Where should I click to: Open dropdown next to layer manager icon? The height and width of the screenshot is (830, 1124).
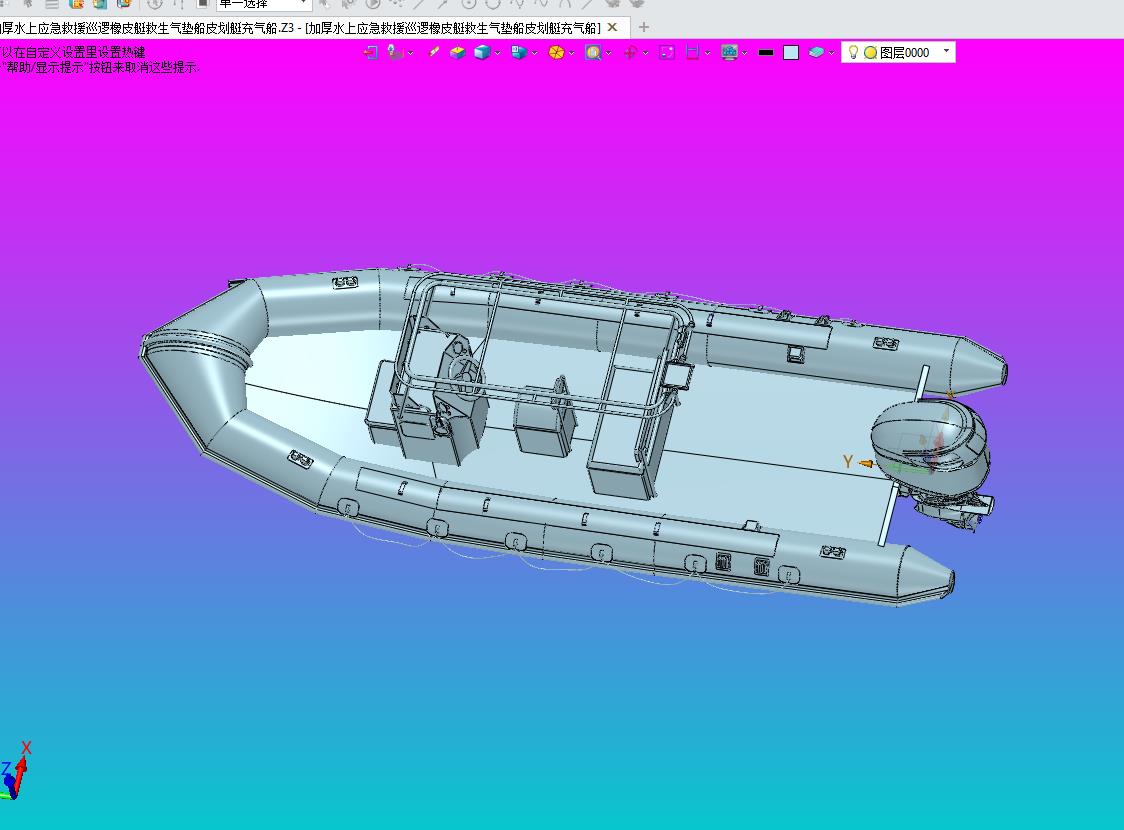pyautogui.click(x=832, y=53)
